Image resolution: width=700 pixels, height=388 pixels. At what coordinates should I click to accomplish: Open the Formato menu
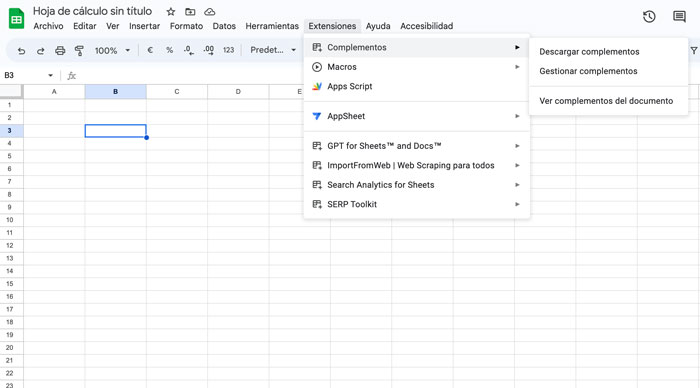click(x=186, y=26)
